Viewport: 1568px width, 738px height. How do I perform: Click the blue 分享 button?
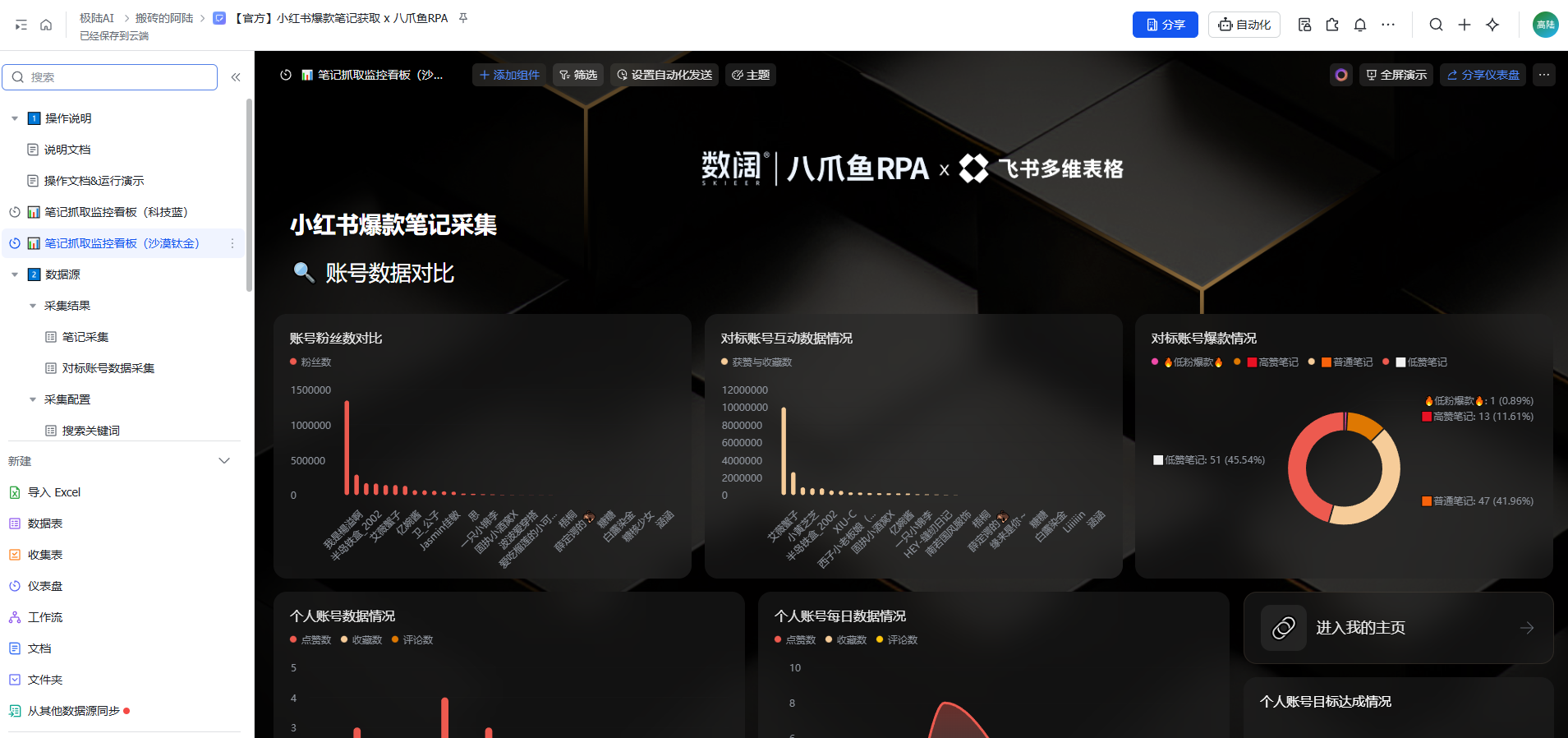point(1165,25)
